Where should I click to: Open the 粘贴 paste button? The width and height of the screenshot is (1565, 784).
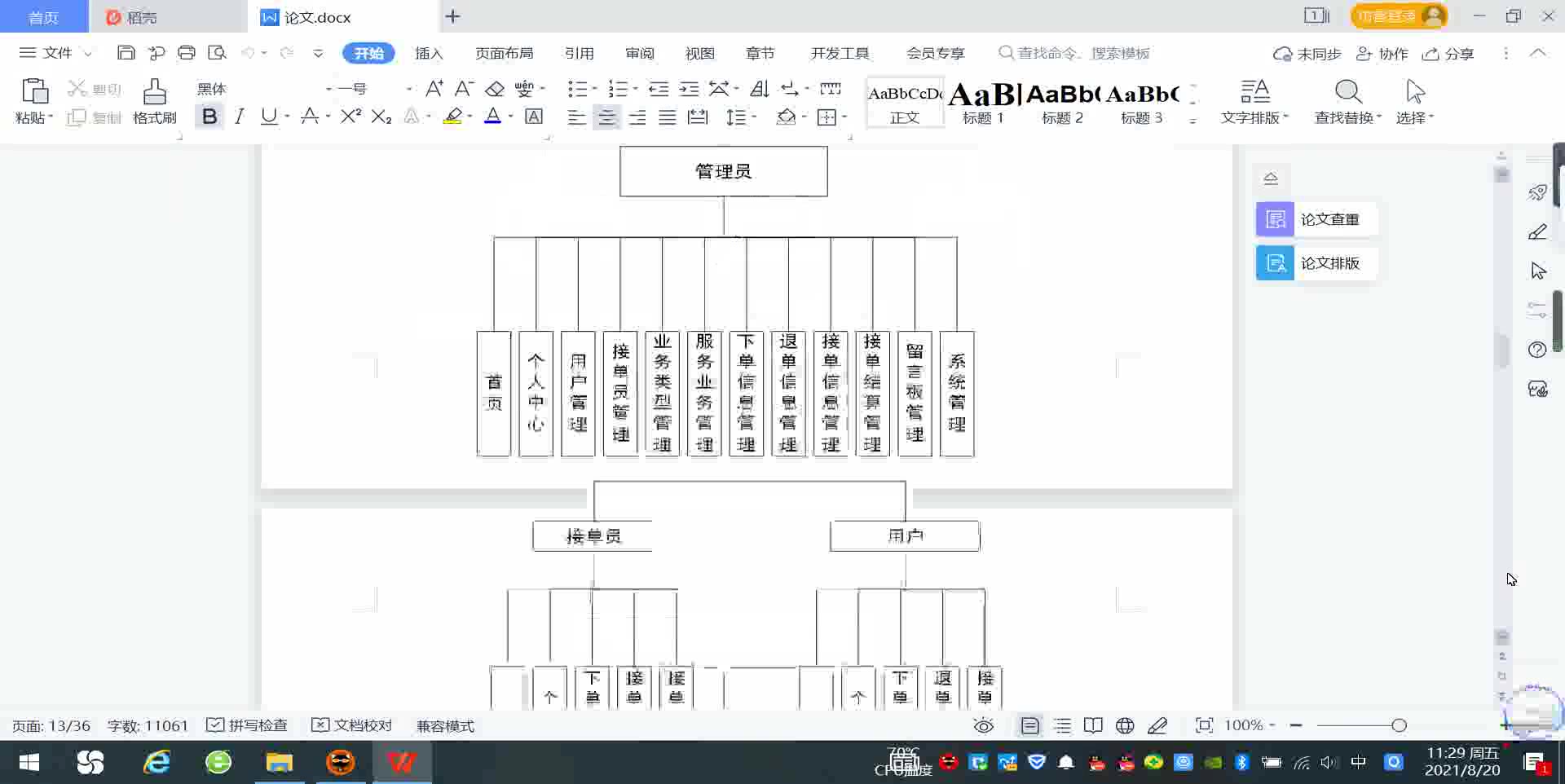pos(34,102)
